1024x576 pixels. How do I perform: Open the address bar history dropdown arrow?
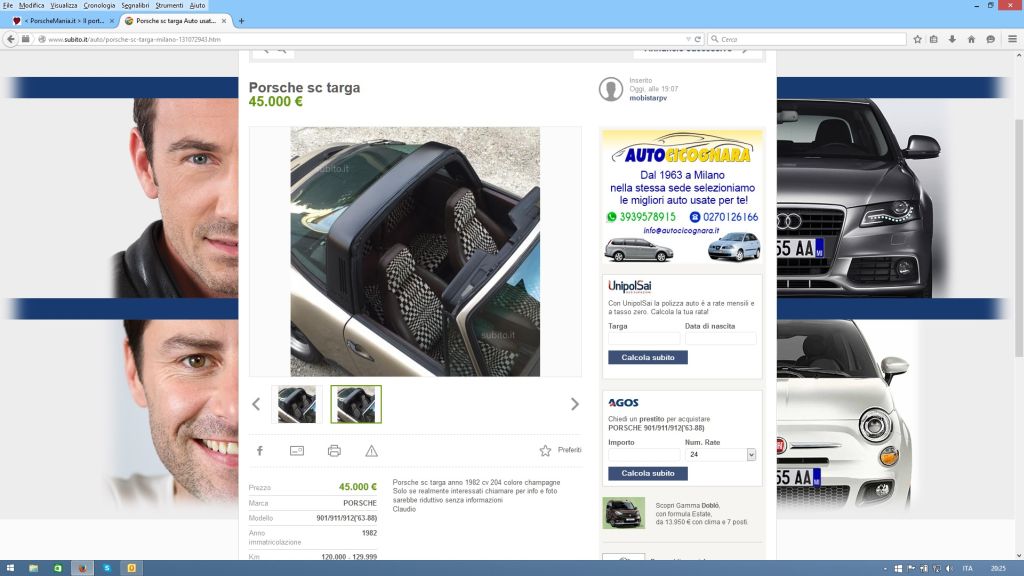(688, 39)
